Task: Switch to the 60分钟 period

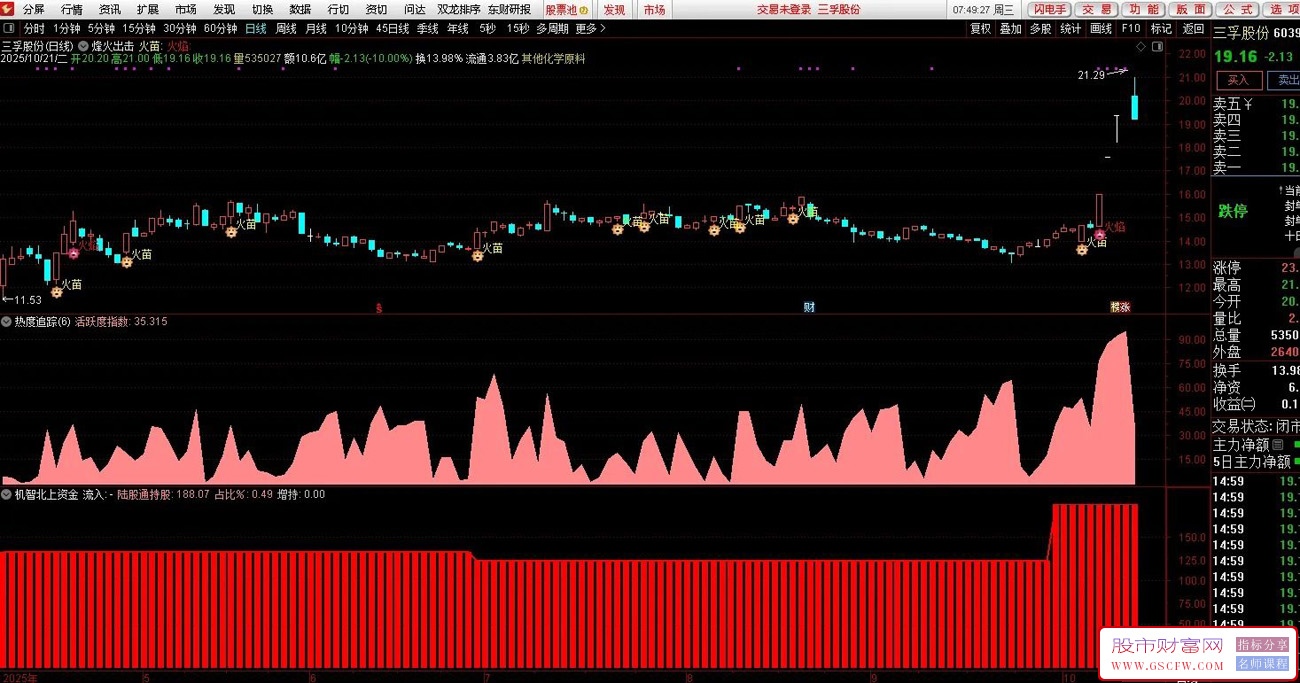Action: click(x=221, y=29)
